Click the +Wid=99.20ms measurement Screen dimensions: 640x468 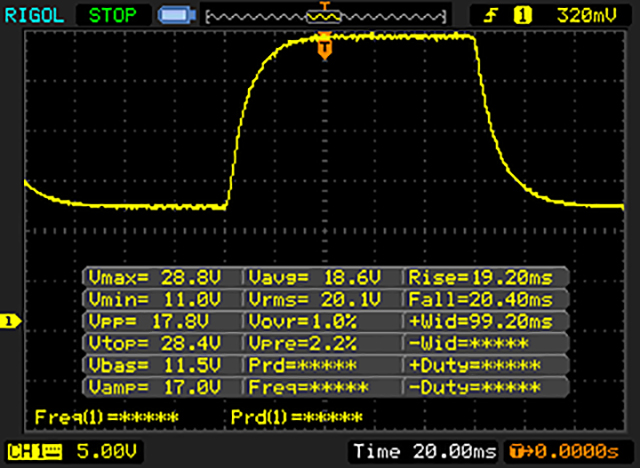point(481,322)
